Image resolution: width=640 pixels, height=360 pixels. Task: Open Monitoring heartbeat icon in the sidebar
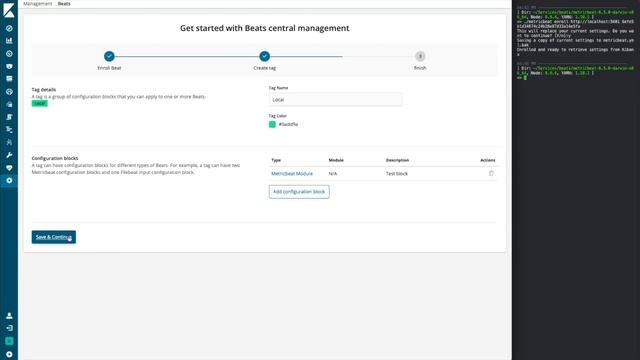tap(9, 168)
